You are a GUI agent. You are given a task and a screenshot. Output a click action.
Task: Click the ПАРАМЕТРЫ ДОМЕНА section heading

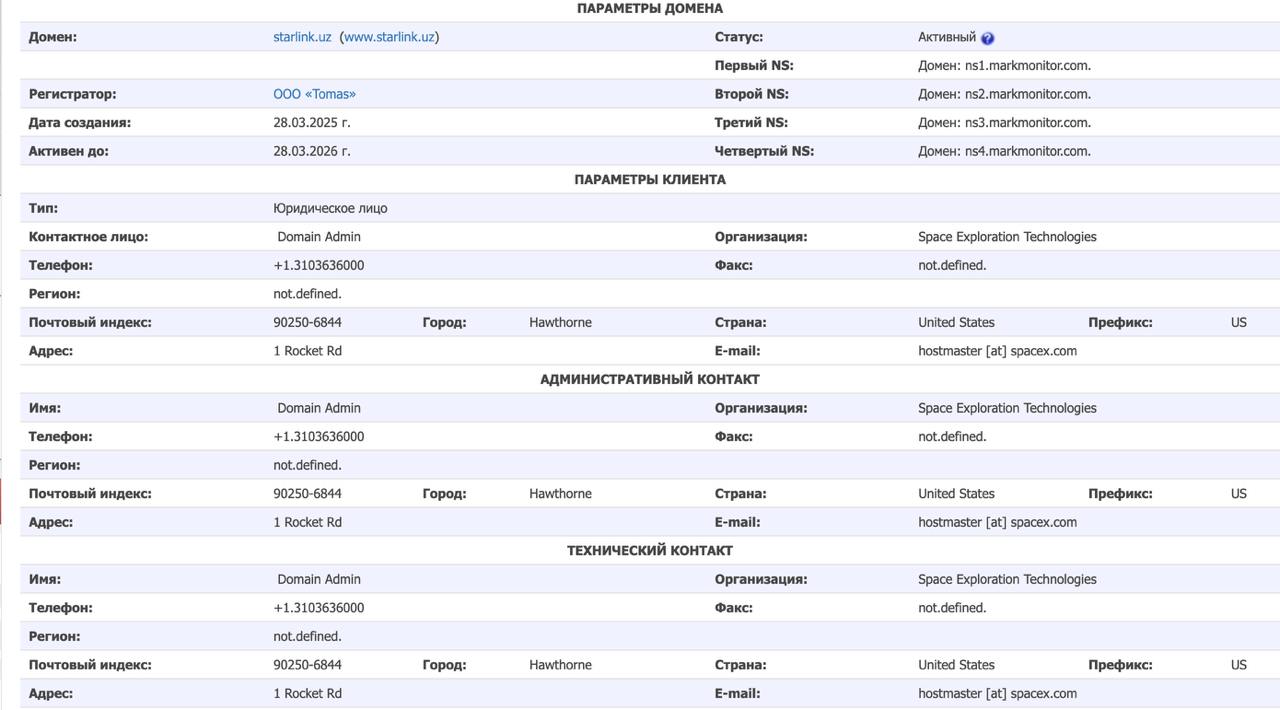pos(650,8)
